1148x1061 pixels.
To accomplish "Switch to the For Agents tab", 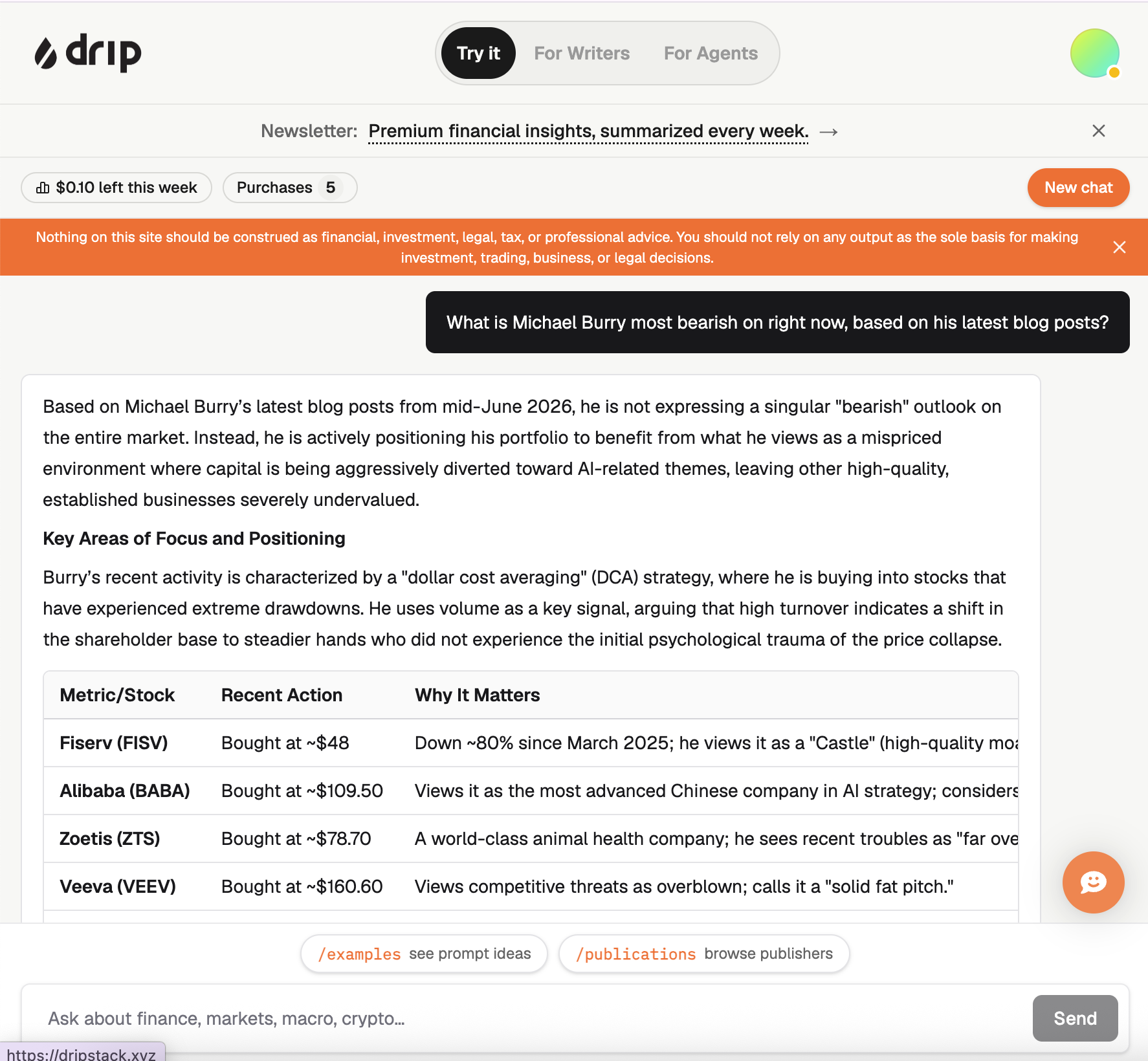I will pyautogui.click(x=711, y=53).
